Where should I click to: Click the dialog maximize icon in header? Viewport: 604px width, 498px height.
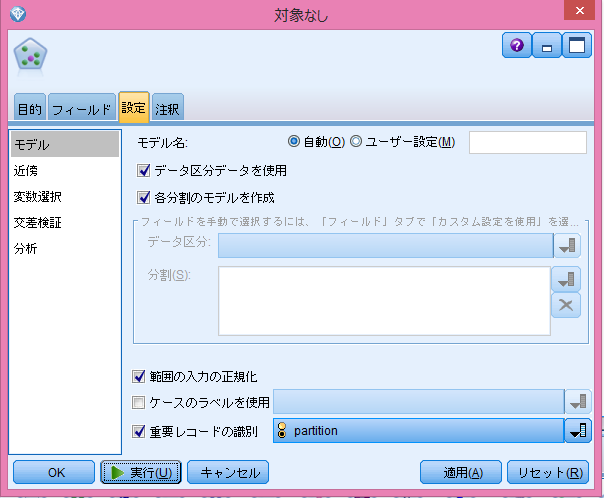click(577, 45)
